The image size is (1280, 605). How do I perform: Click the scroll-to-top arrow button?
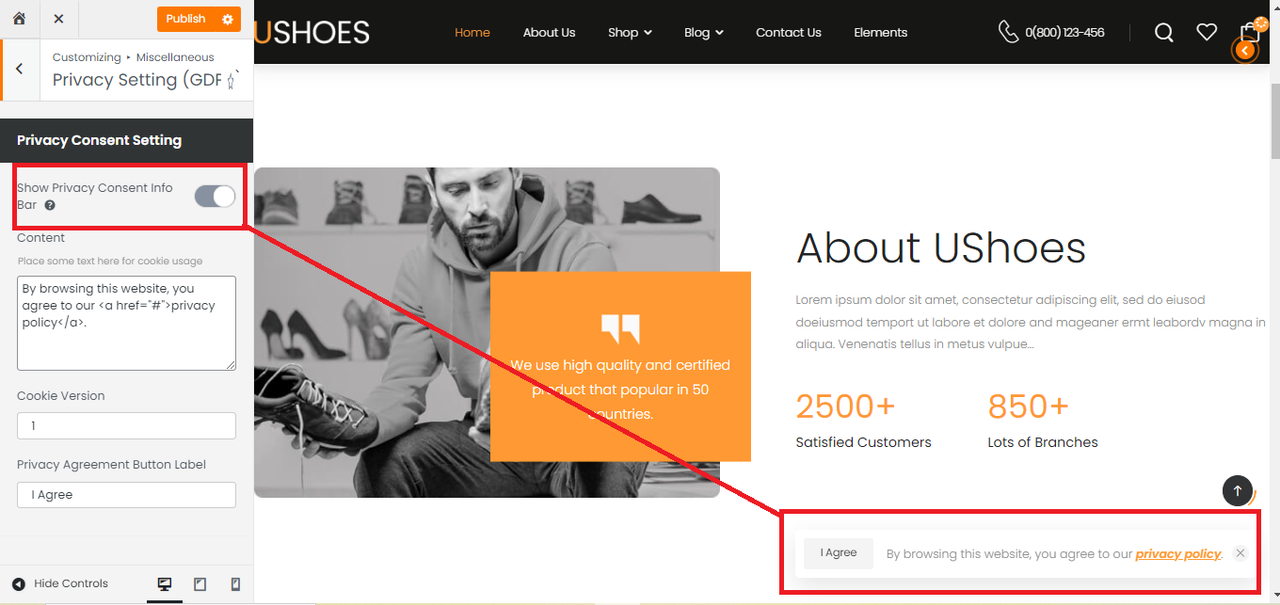pos(1237,490)
